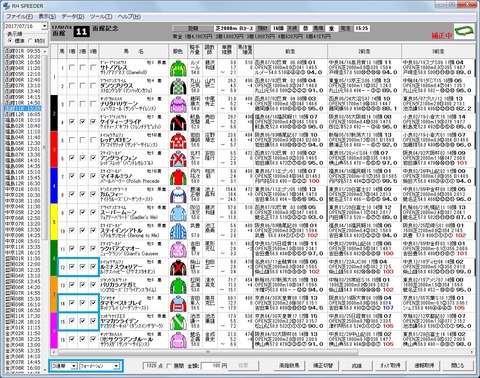Enable the 展開 checkbox in bottom bar
Viewport: 480px width, 378px height.
[x=170, y=366]
